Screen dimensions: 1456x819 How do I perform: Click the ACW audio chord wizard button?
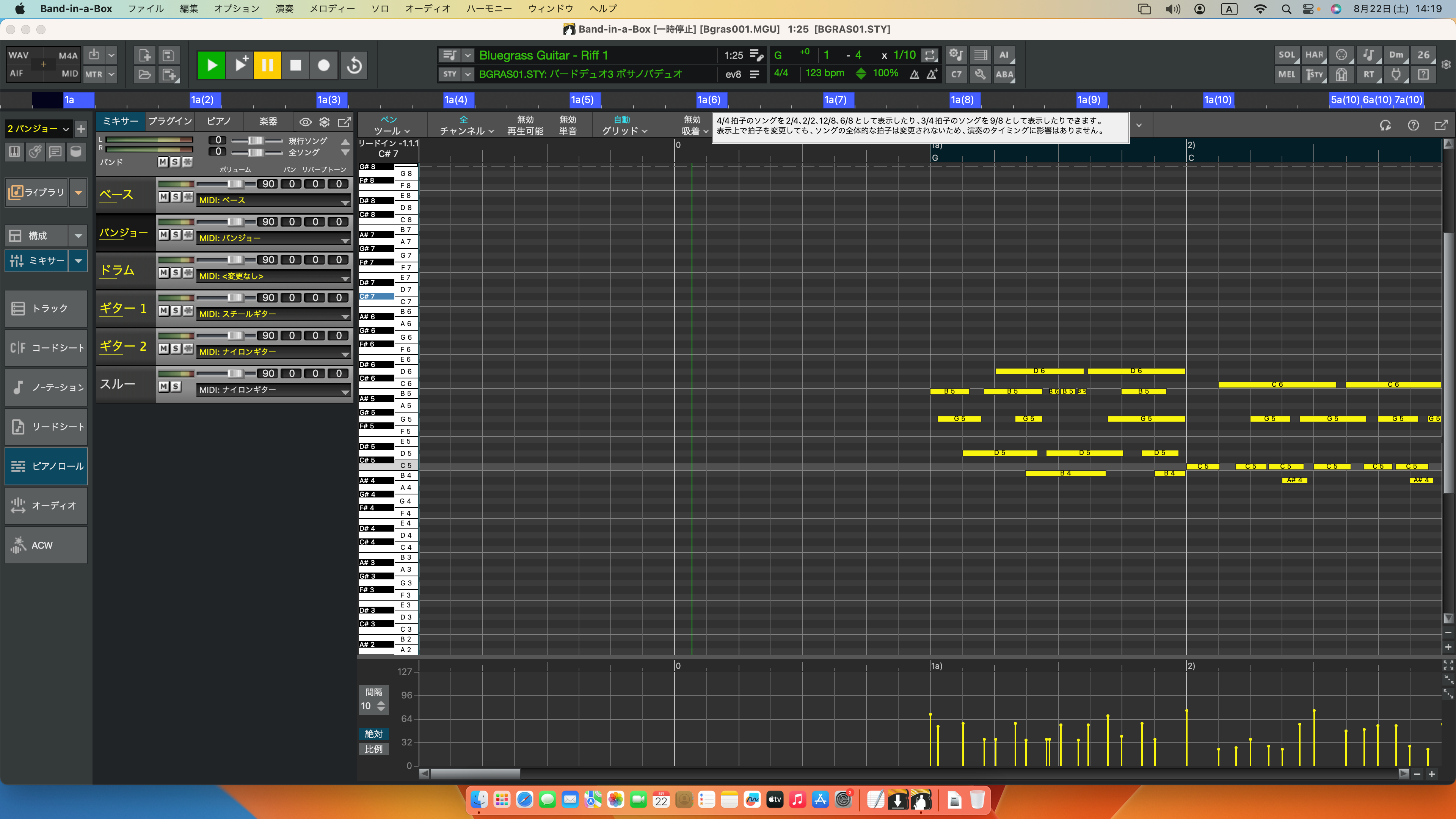coord(46,546)
